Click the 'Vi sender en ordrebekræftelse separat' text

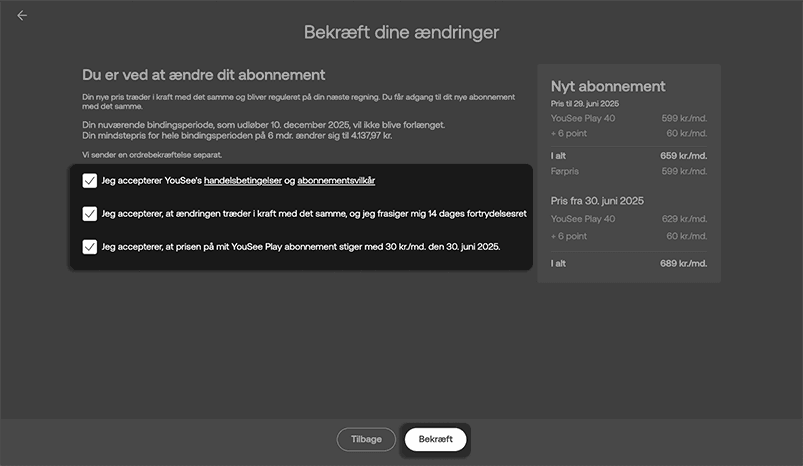point(152,155)
